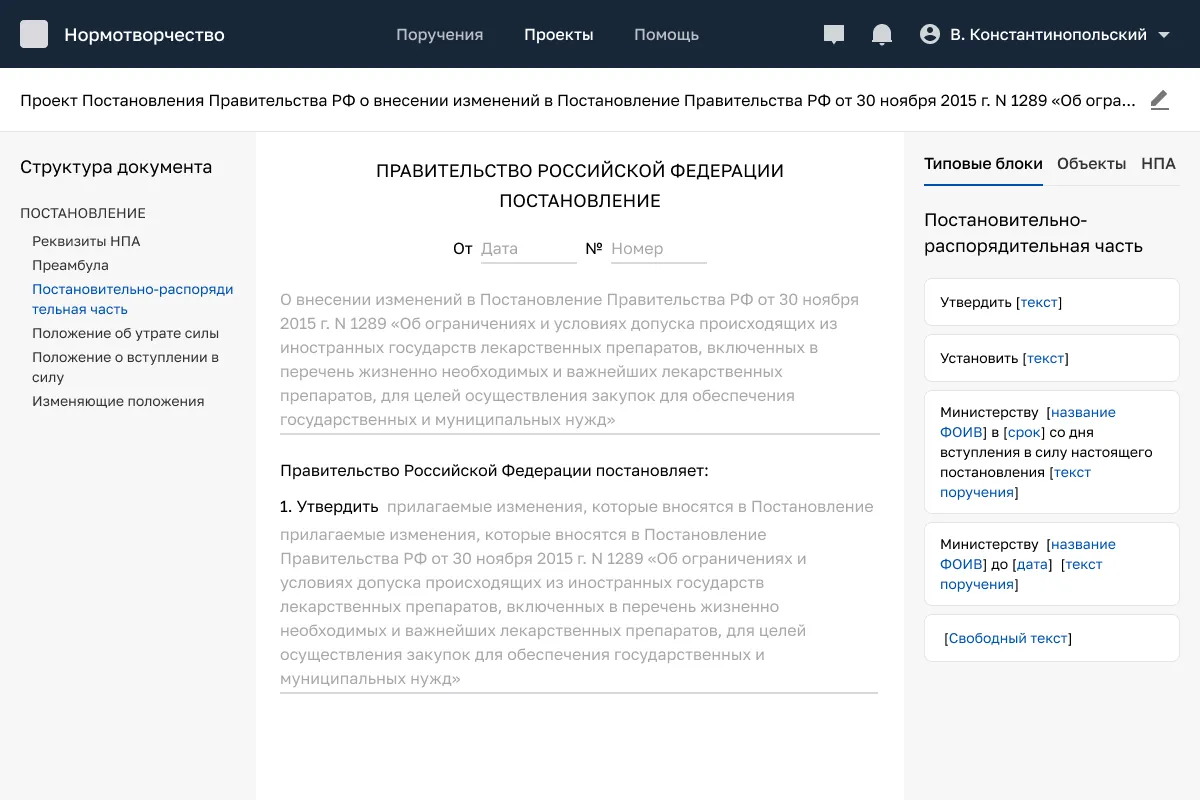This screenshot has height=800, width=1200.
Task: Switch to the Объекты tab
Action: (1091, 164)
